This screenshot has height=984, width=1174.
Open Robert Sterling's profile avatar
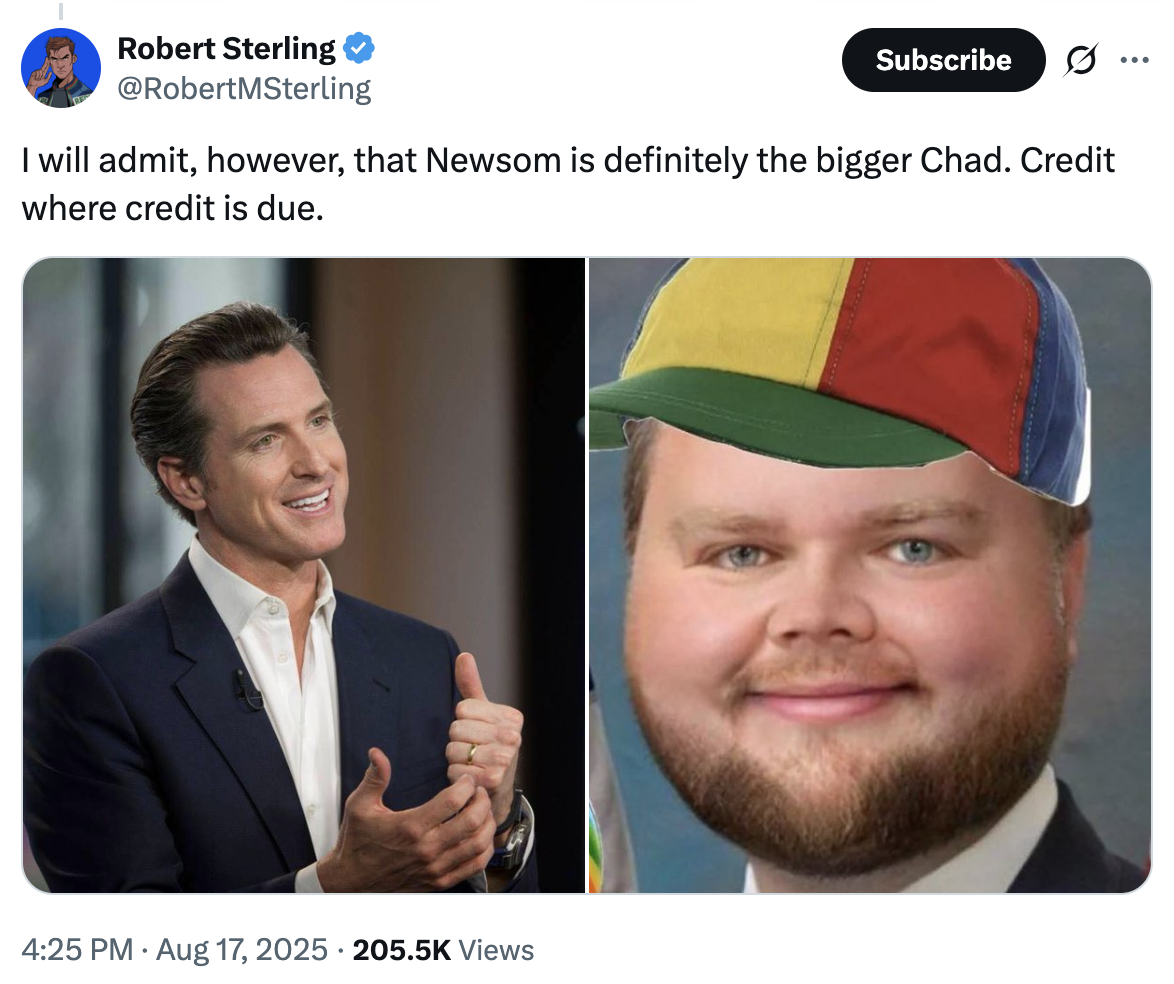(61, 68)
